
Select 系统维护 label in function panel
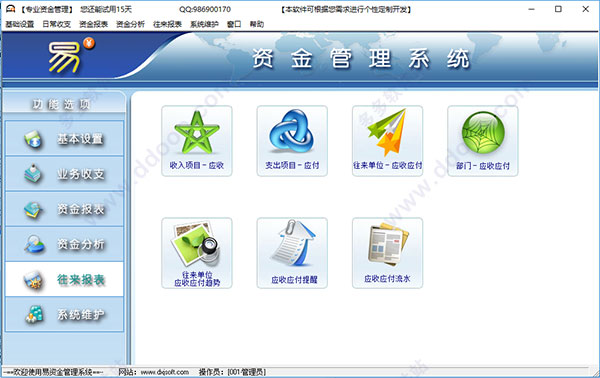(80, 314)
